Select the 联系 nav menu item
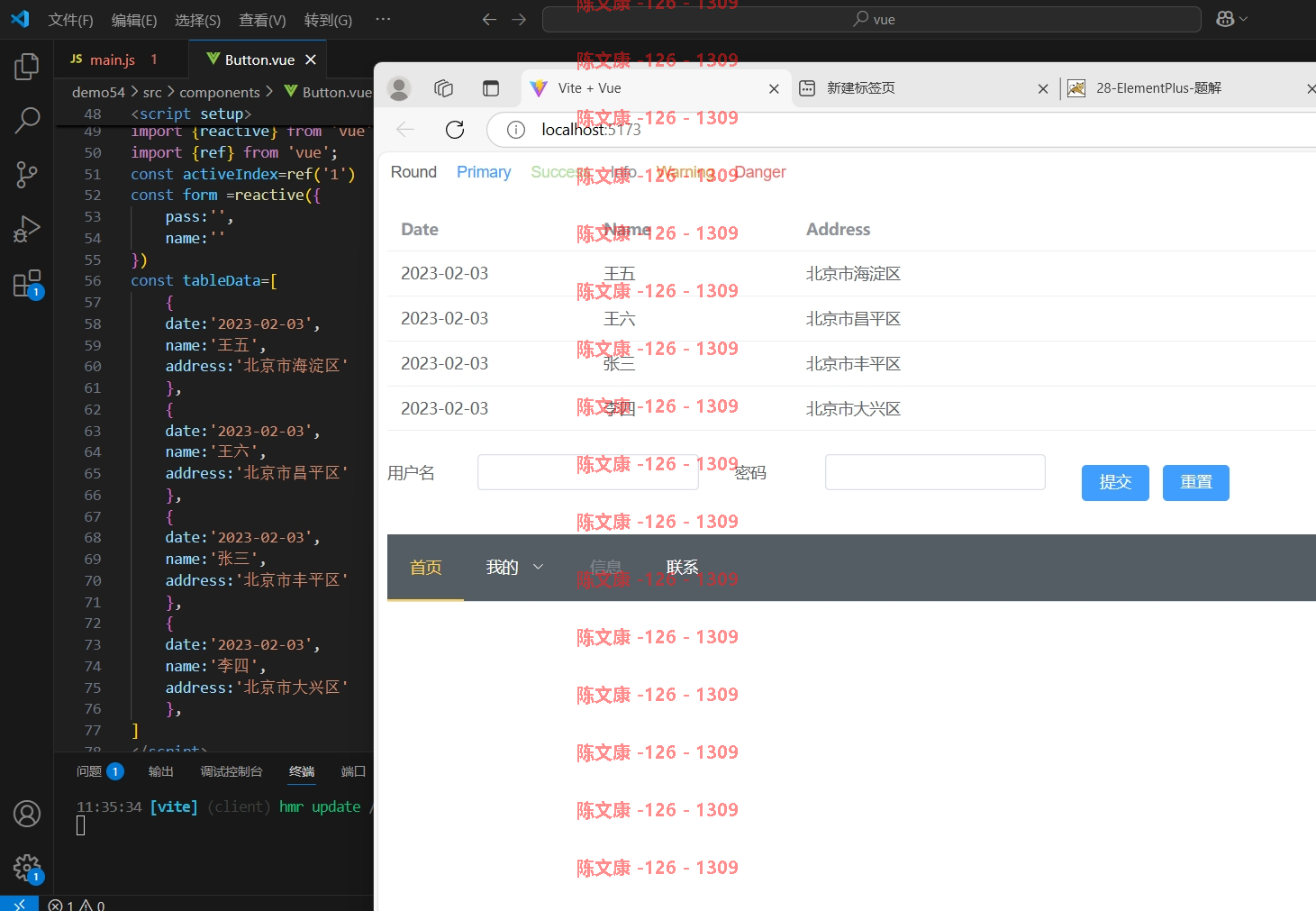 click(683, 568)
